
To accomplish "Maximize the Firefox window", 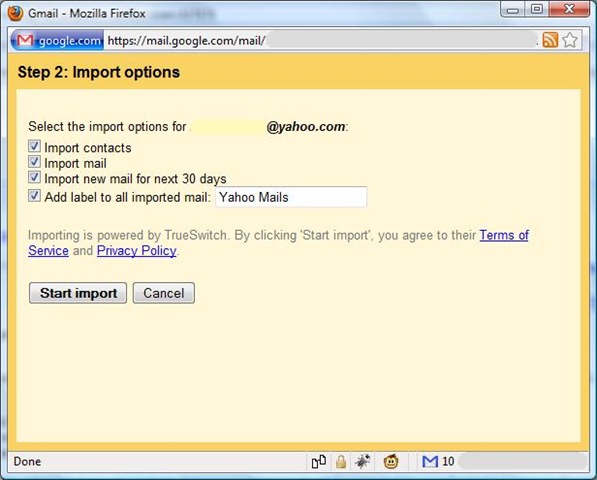I will point(537,9).
